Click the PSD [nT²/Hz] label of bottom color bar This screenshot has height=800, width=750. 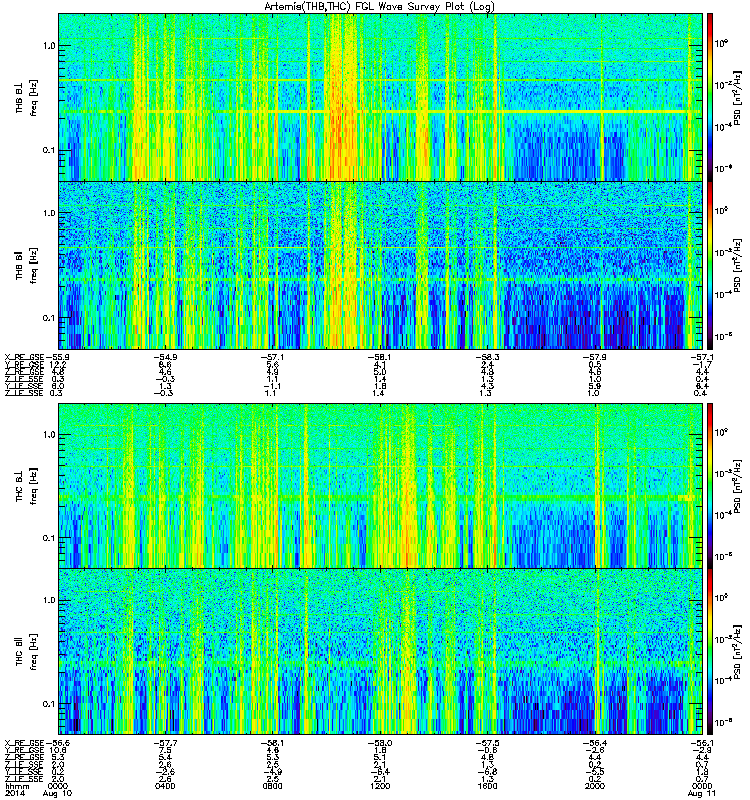(738, 652)
